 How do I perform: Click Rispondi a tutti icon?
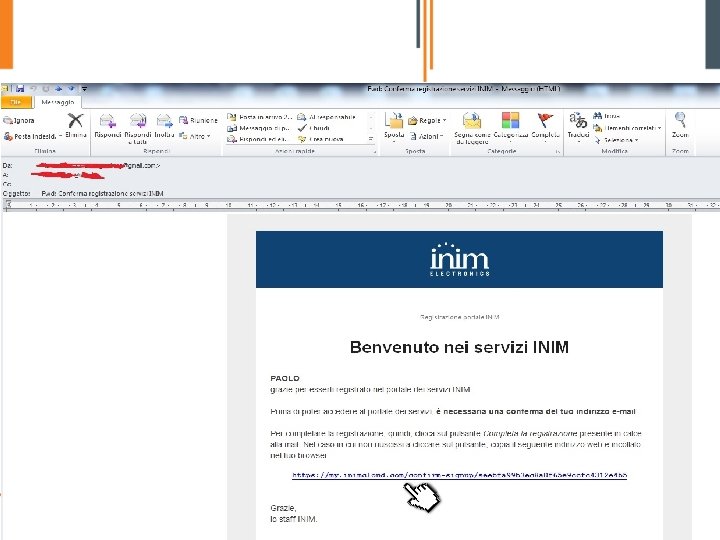(x=138, y=129)
